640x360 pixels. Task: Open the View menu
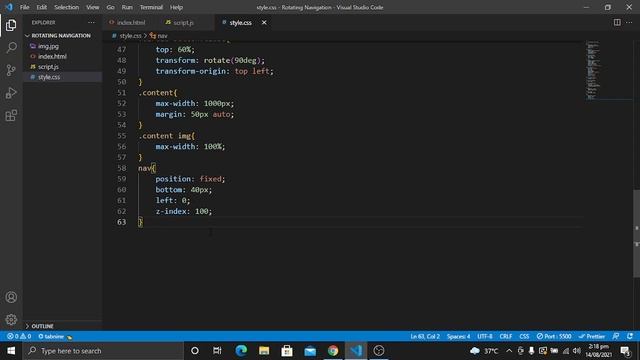tap(93, 7)
